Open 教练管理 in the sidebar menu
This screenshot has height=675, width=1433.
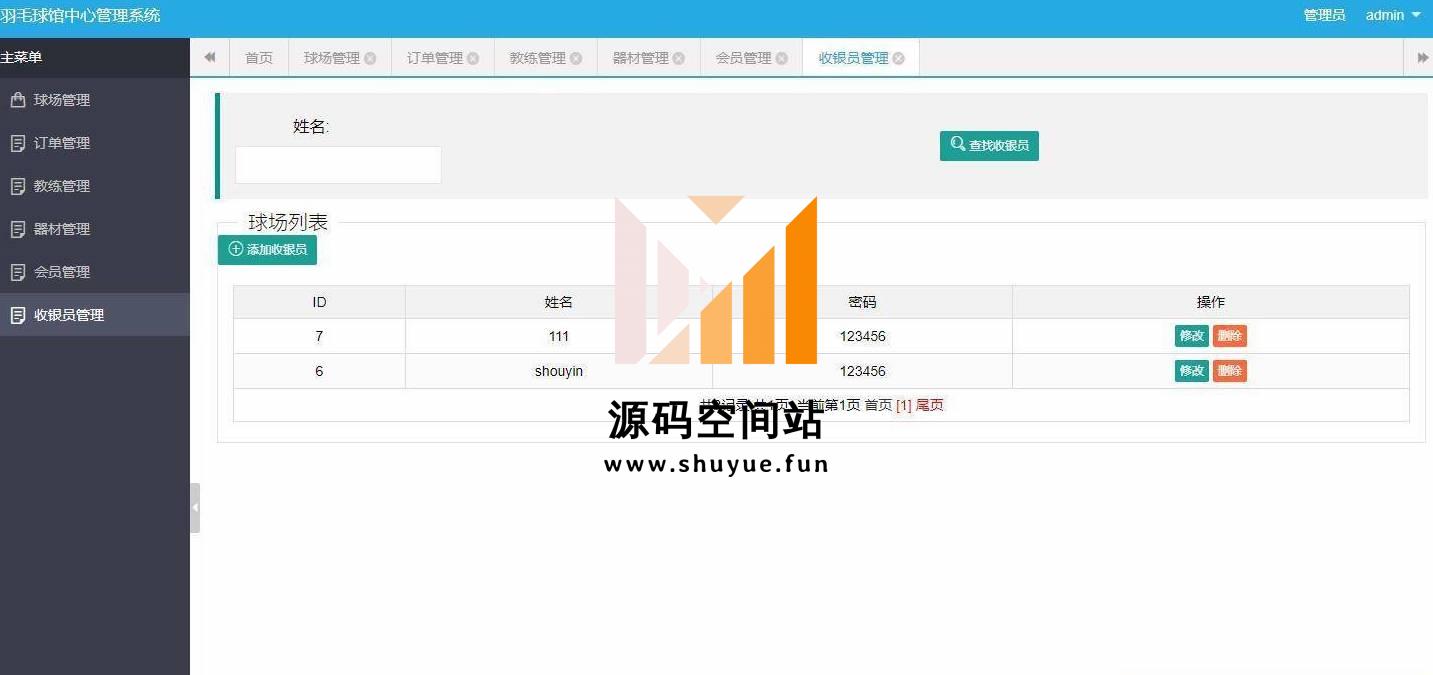[x=95, y=186]
